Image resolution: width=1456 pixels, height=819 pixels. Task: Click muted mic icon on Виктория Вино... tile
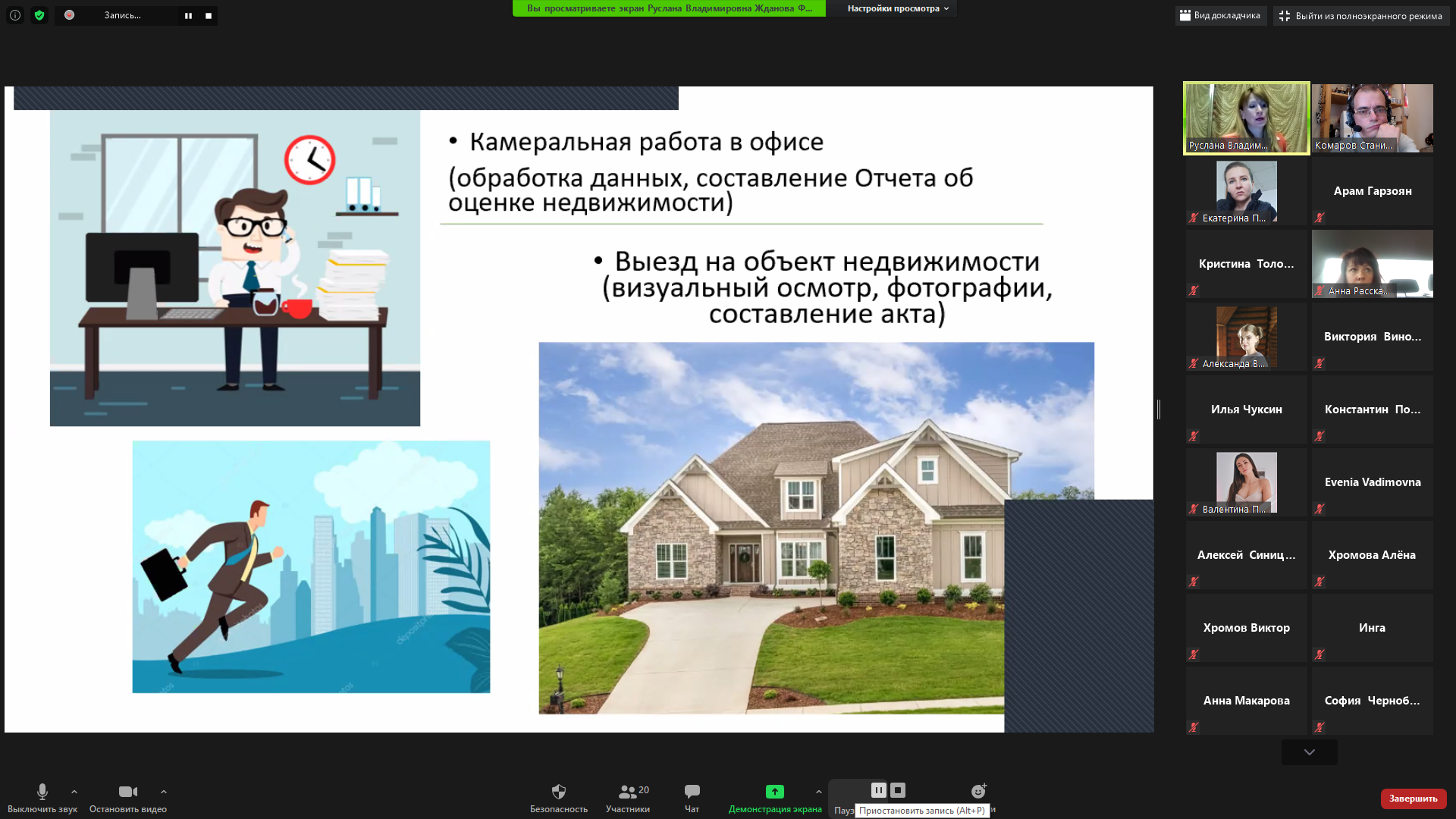coord(1319,363)
